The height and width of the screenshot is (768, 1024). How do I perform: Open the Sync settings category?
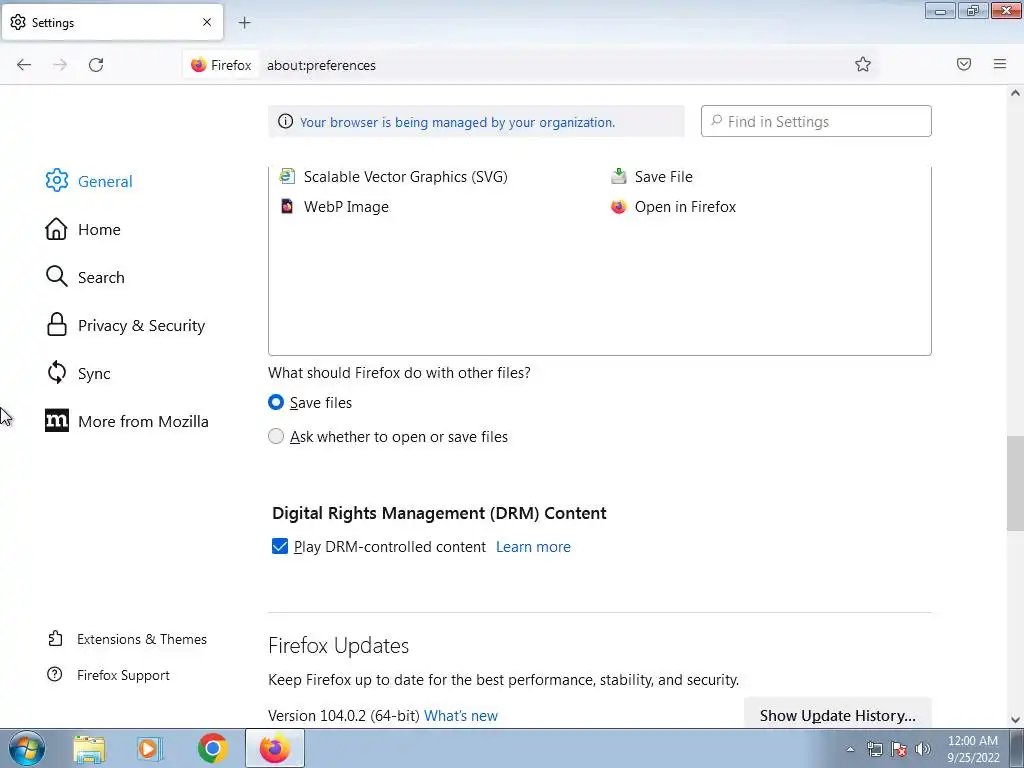[94, 374]
